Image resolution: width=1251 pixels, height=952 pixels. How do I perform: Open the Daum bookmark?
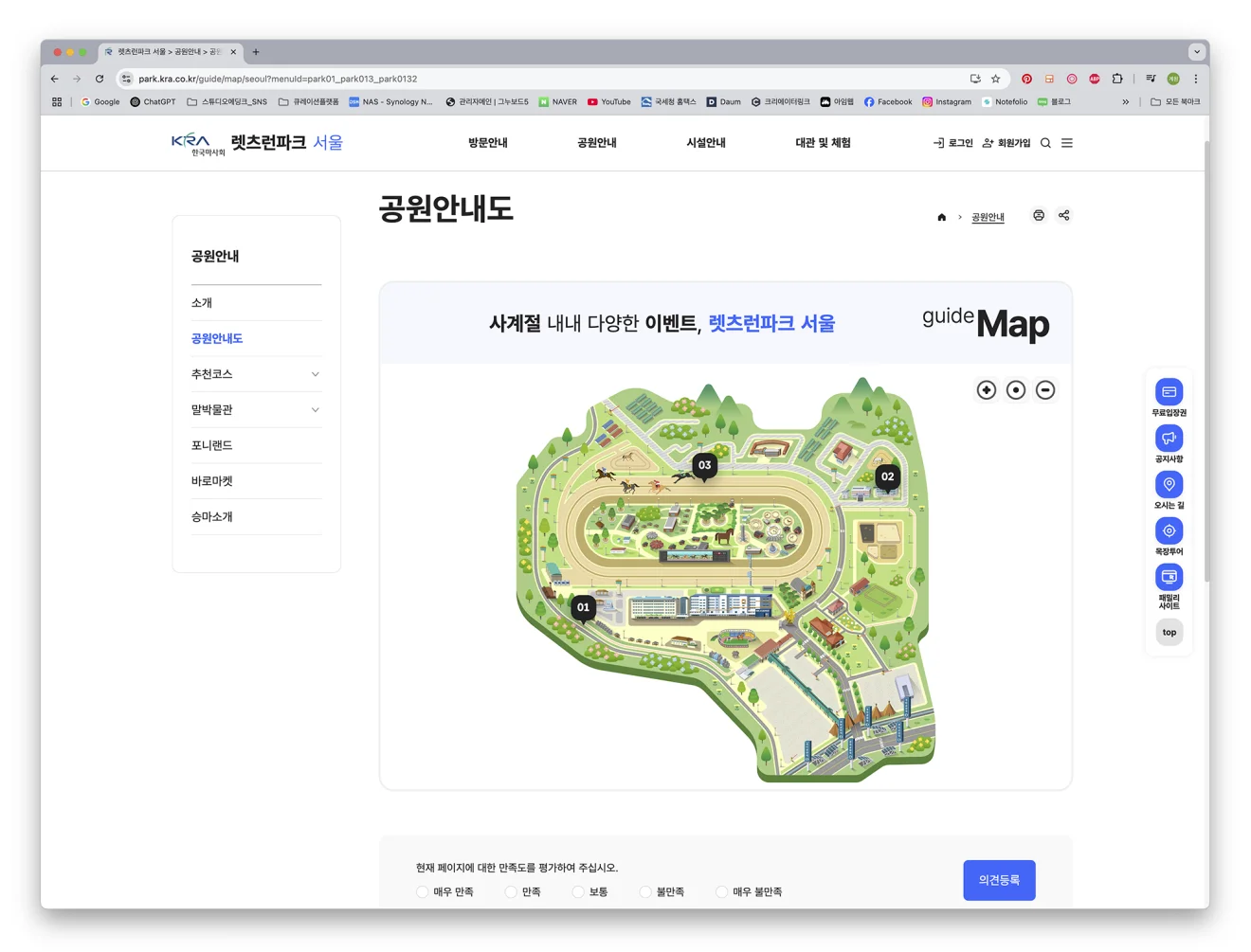tap(724, 101)
